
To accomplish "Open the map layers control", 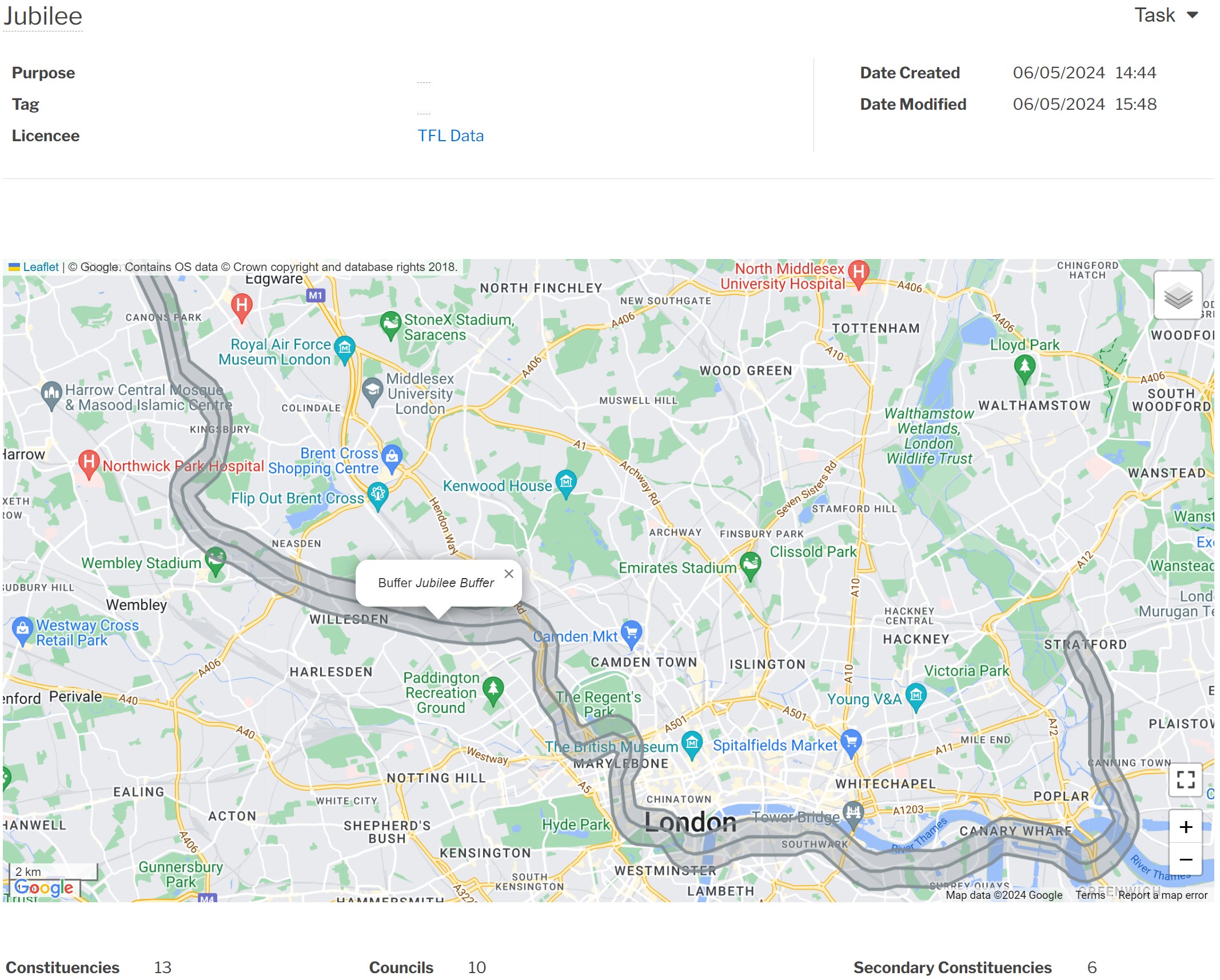I will [x=1178, y=295].
